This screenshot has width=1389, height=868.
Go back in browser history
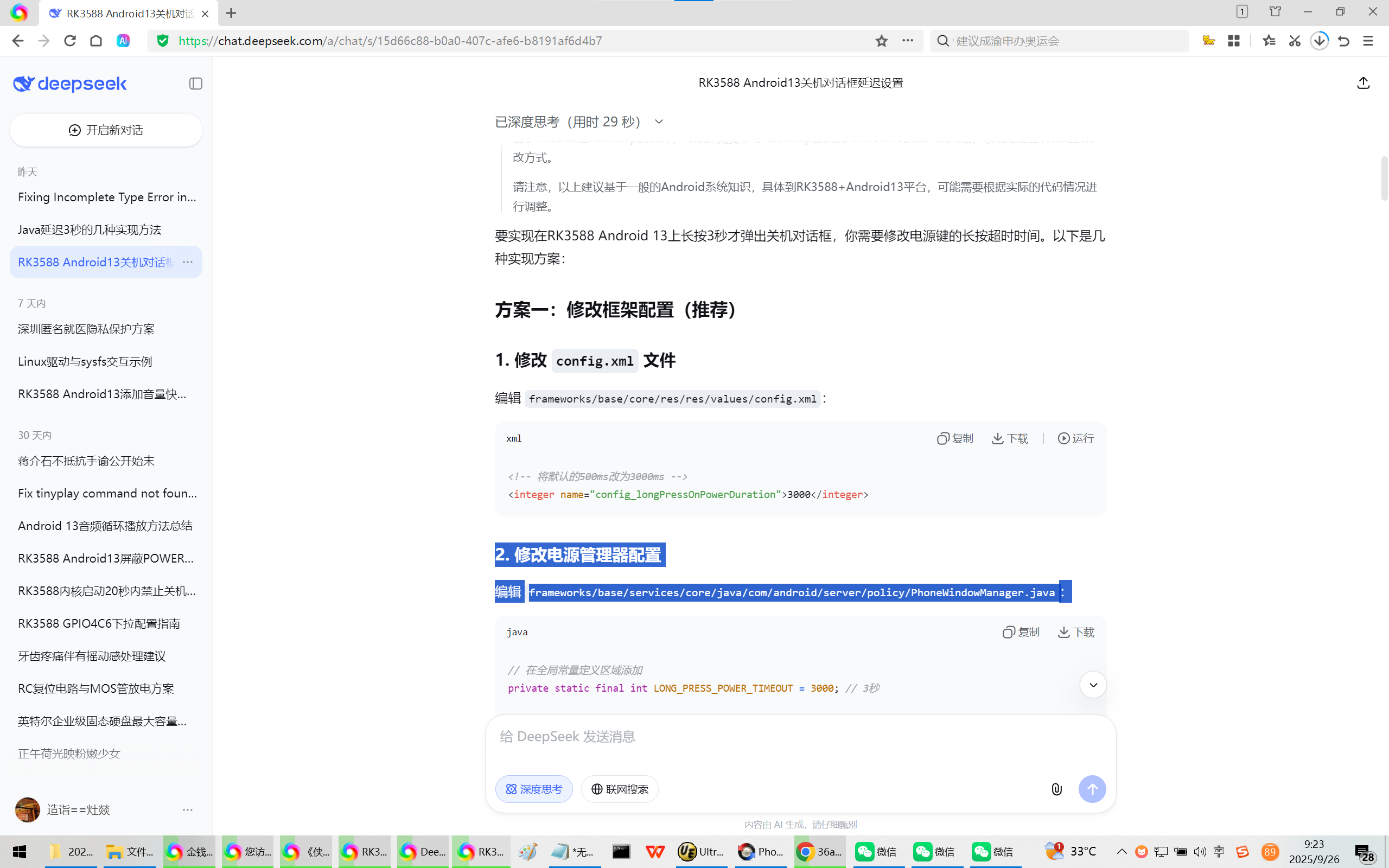click(x=18, y=41)
